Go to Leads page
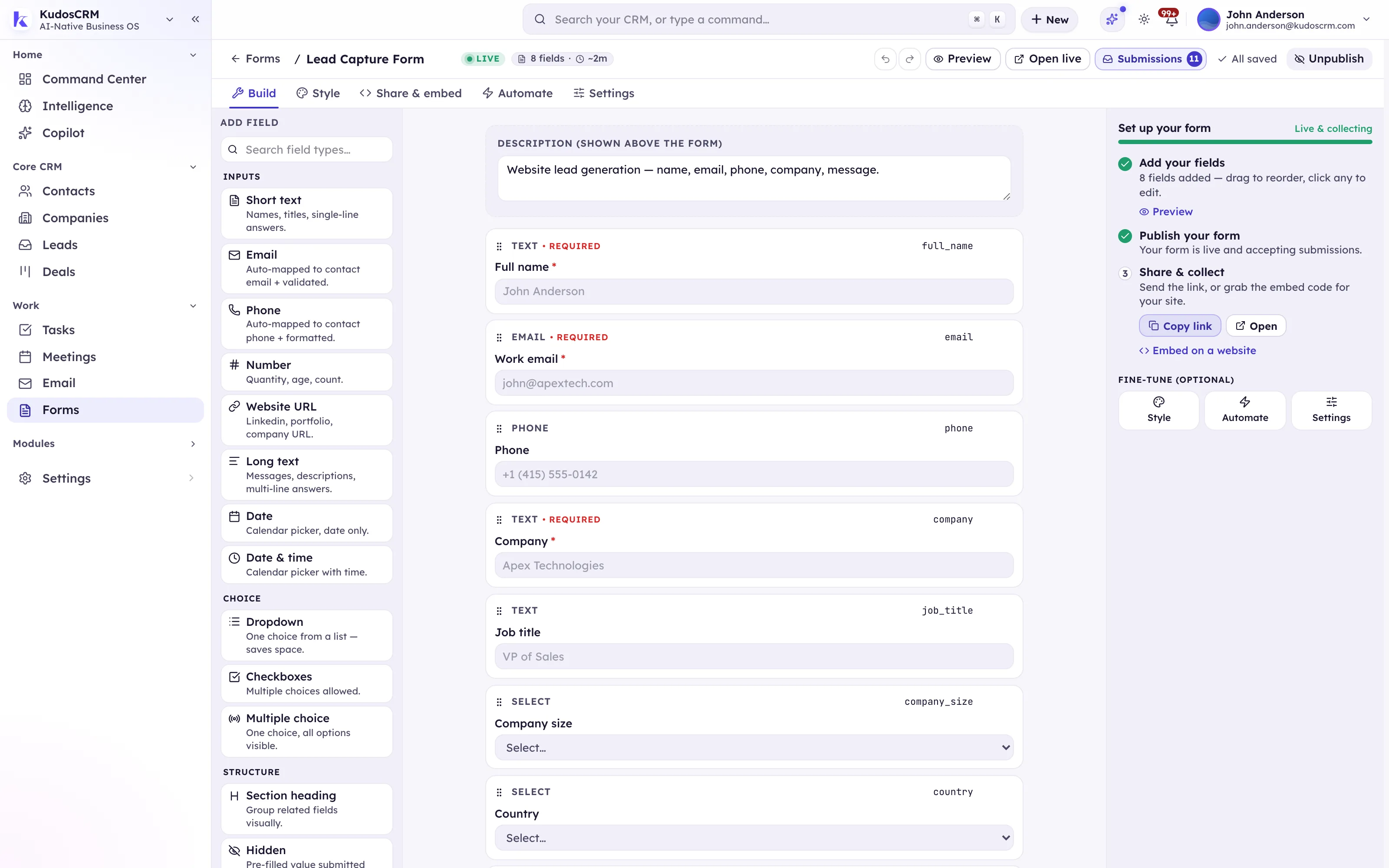This screenshot has width=1389, height=868. tap(105, 245)
